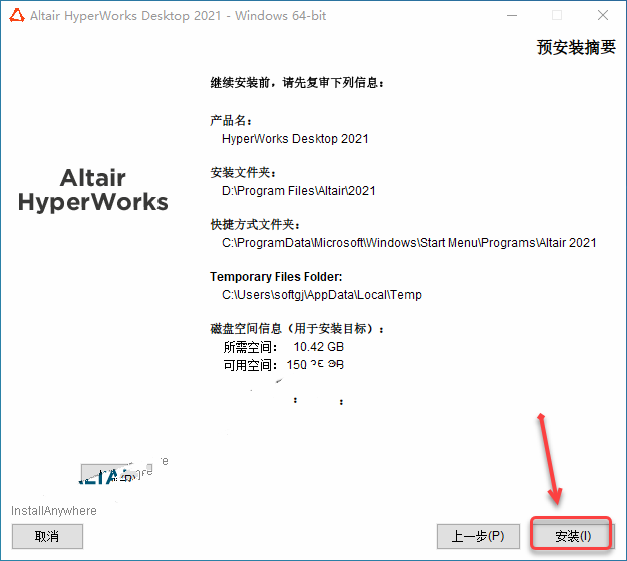Viewport: 627px width, 561px height.
Task: Click the 可用空间 label
Action: (x=250, y=365)
